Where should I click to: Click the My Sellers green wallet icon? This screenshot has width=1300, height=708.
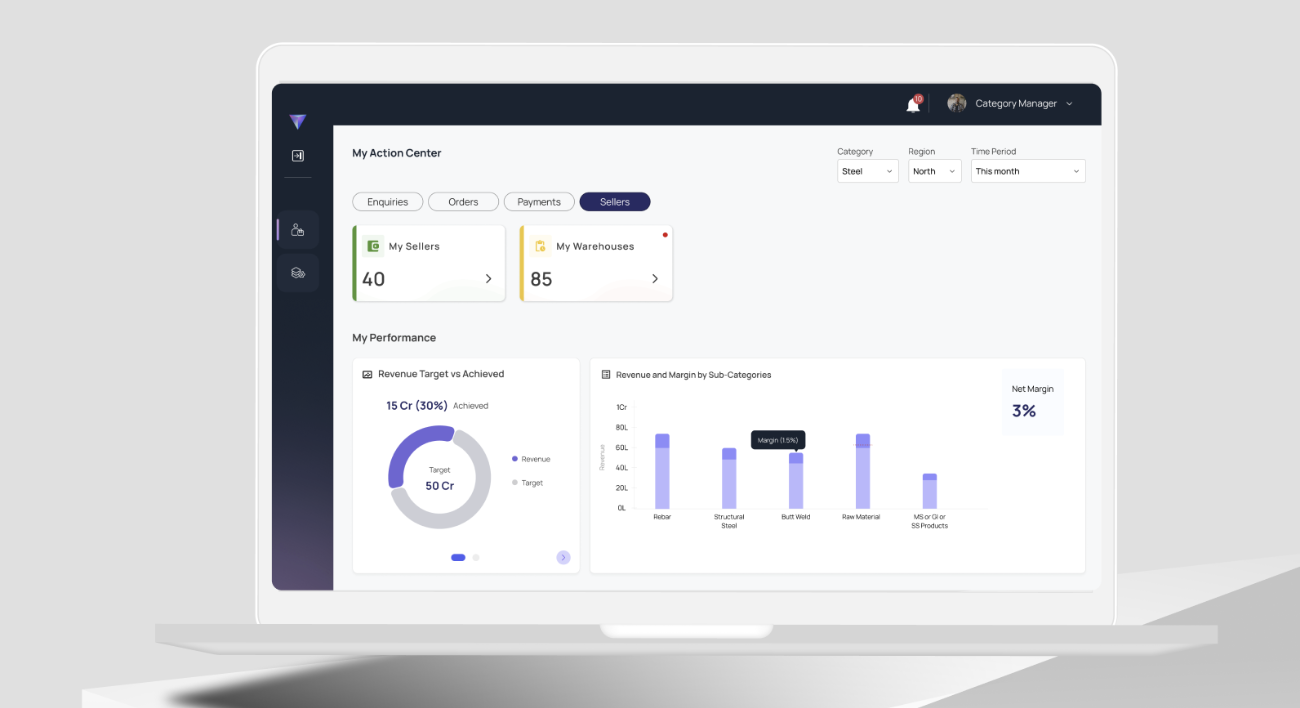click(373, 246)
